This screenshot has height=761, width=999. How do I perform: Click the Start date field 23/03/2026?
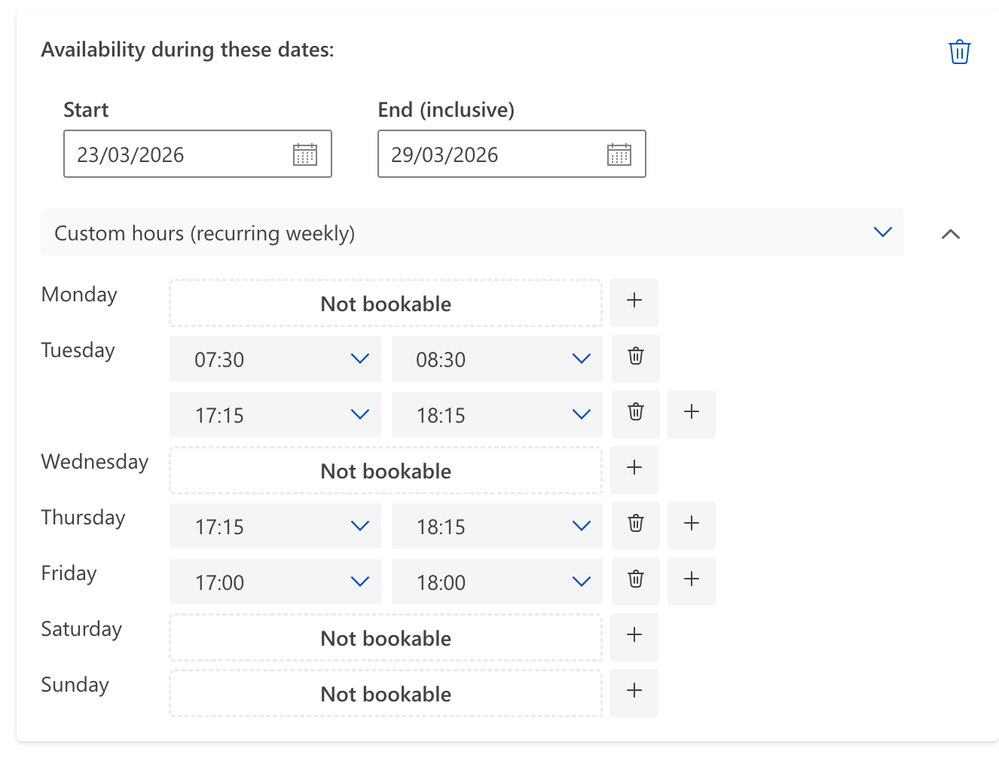(x=175, y=155)
